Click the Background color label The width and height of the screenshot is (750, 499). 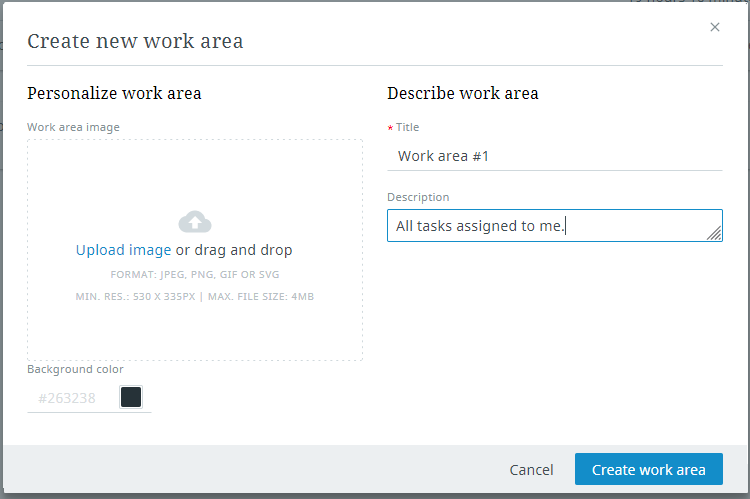75,369
